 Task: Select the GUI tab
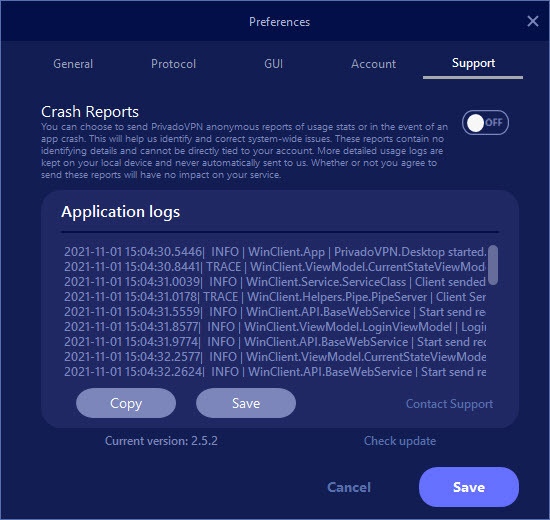tap(274, 64)
